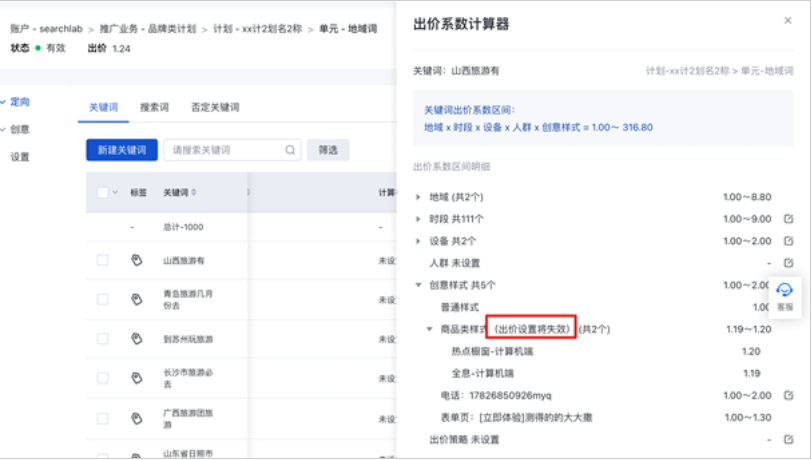Switch to the 关键词 tab
812x460 pixels.
(x=104, y=107)
